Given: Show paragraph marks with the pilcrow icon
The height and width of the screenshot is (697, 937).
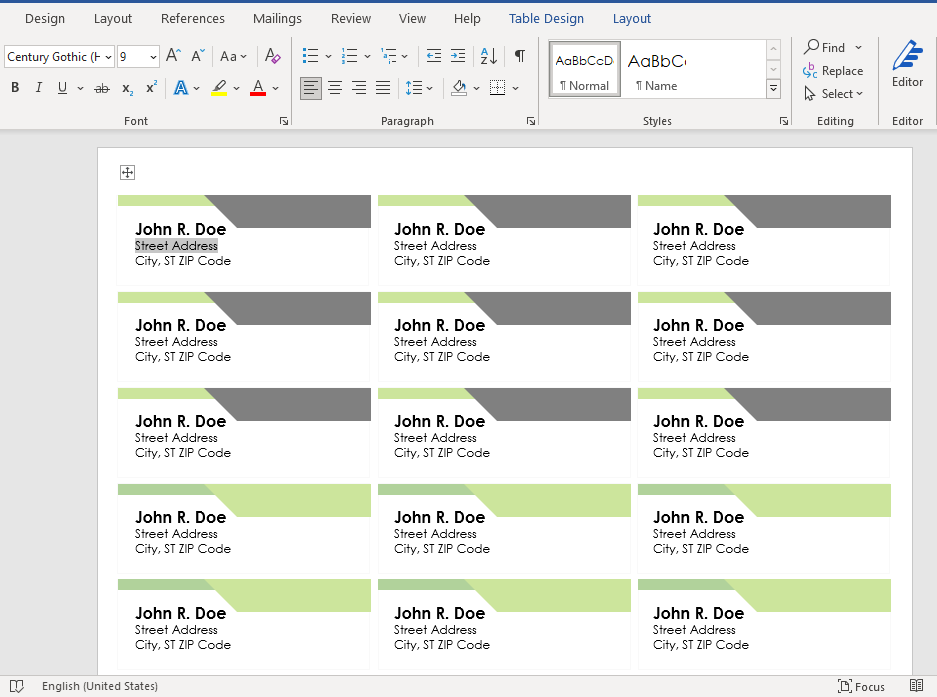Looking at the screenshot, I should pos(519,56).
